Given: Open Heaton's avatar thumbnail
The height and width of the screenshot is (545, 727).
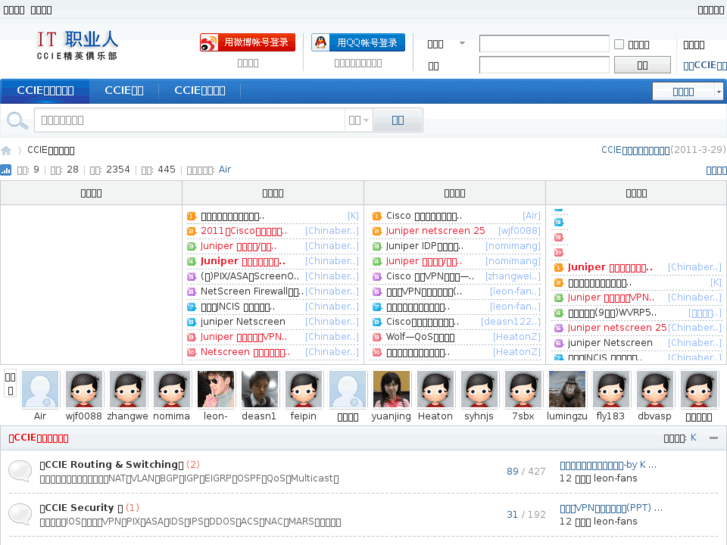Looking at the screenshot, I should 435,389.
